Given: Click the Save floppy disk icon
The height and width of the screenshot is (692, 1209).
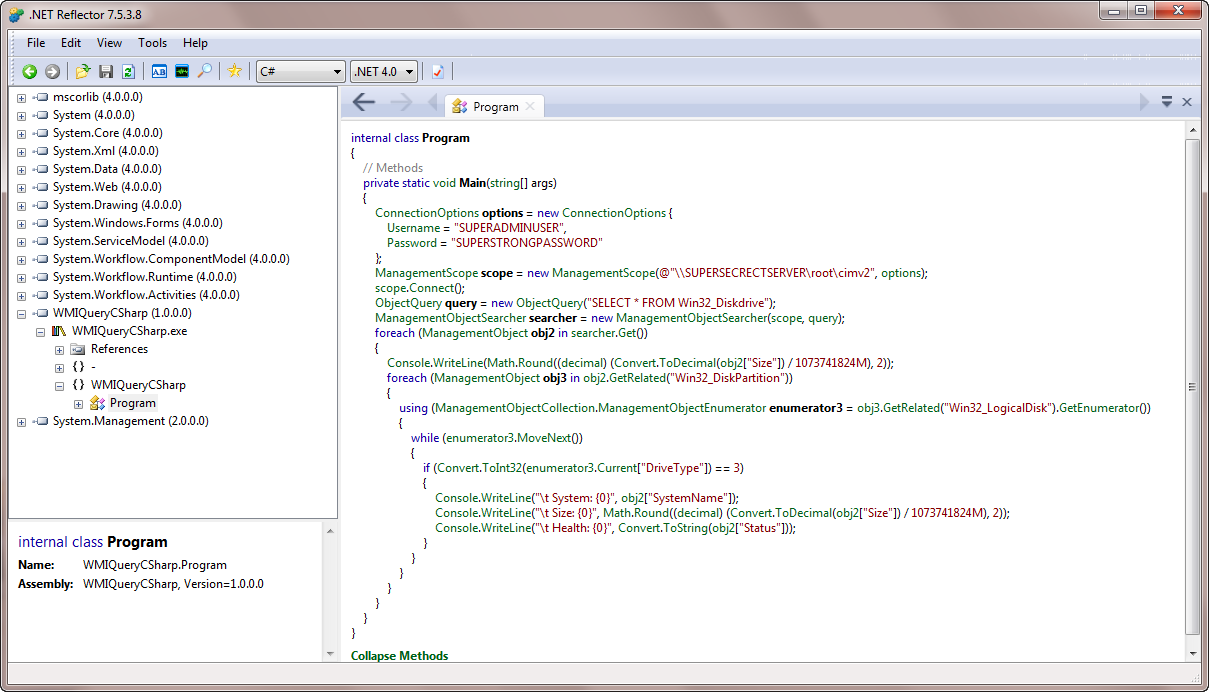Looking at the screenshot, I should (106, 71).
